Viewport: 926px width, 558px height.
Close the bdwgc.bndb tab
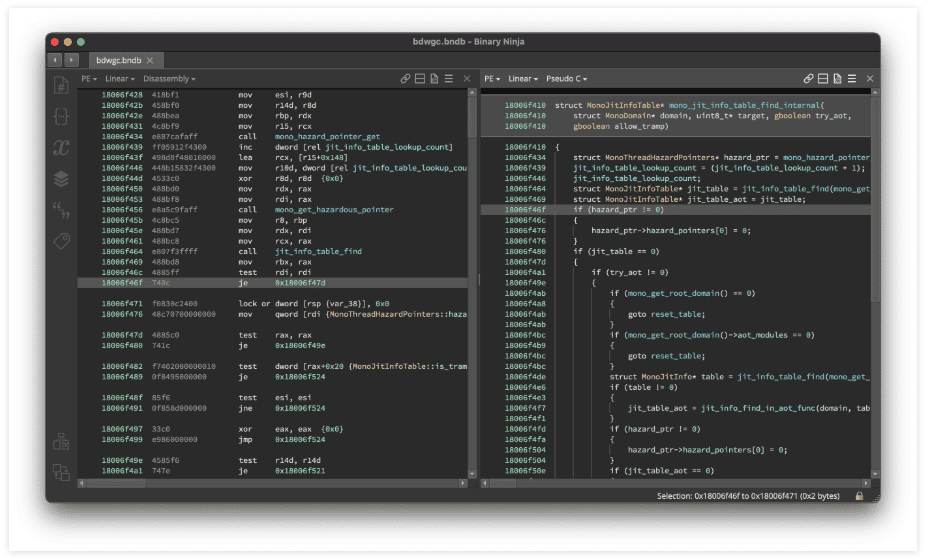click(x=150, y=60)
